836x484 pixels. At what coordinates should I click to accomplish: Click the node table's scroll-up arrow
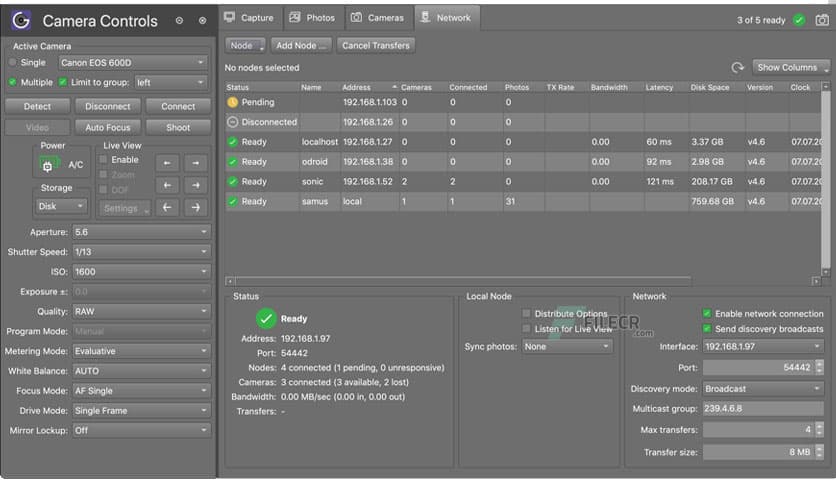[x=826, y=86]
